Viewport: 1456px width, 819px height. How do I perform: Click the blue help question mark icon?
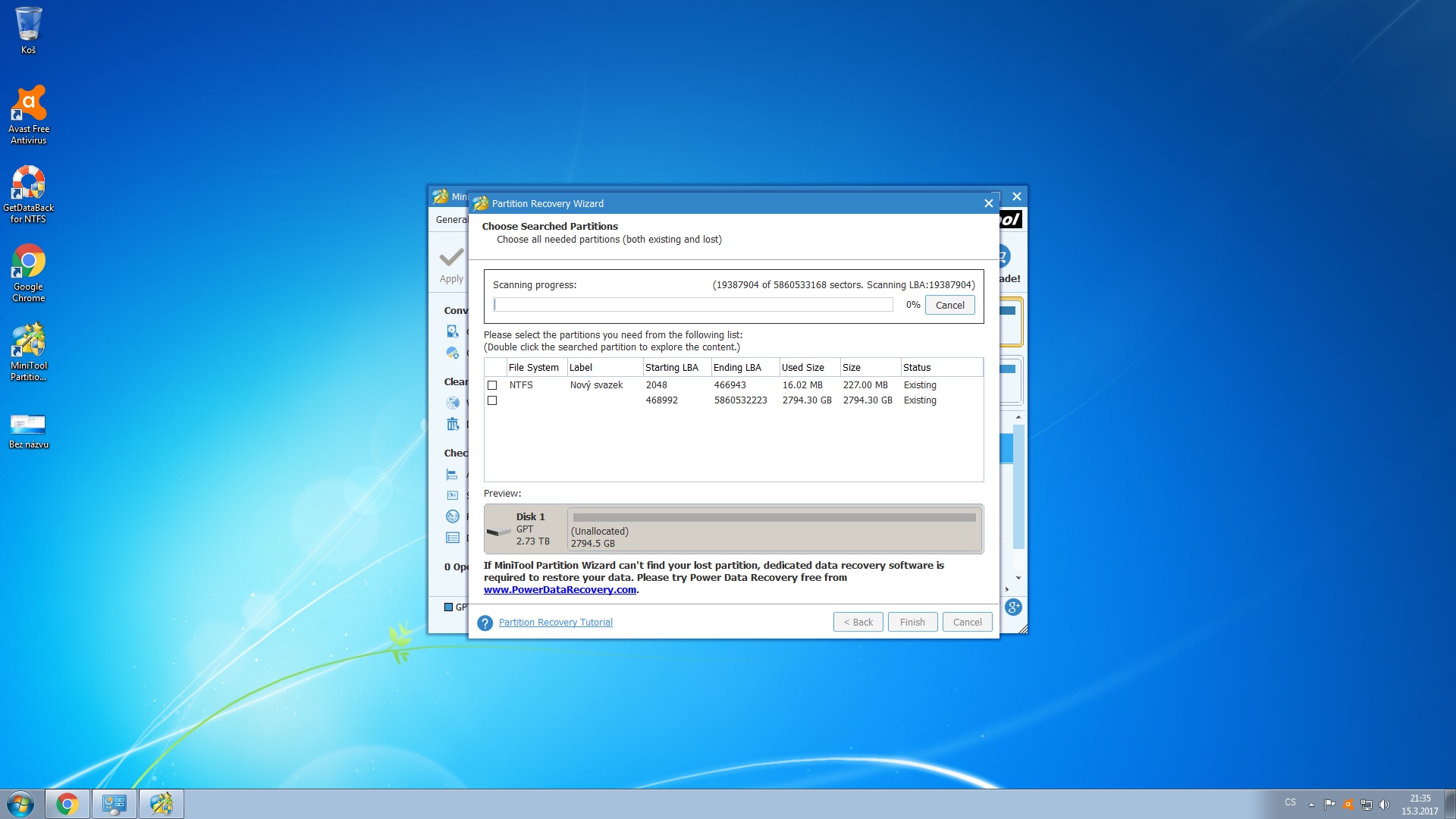(485, 623)
